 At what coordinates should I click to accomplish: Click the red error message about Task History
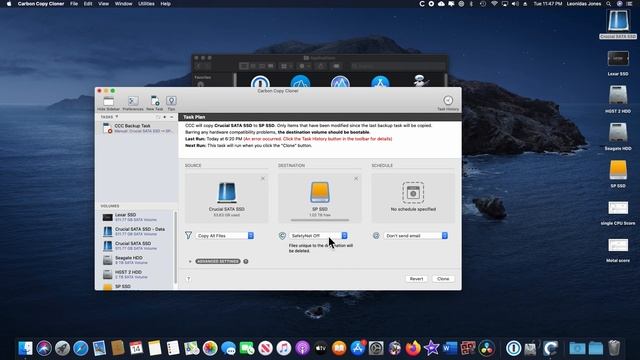pos(318,139)
